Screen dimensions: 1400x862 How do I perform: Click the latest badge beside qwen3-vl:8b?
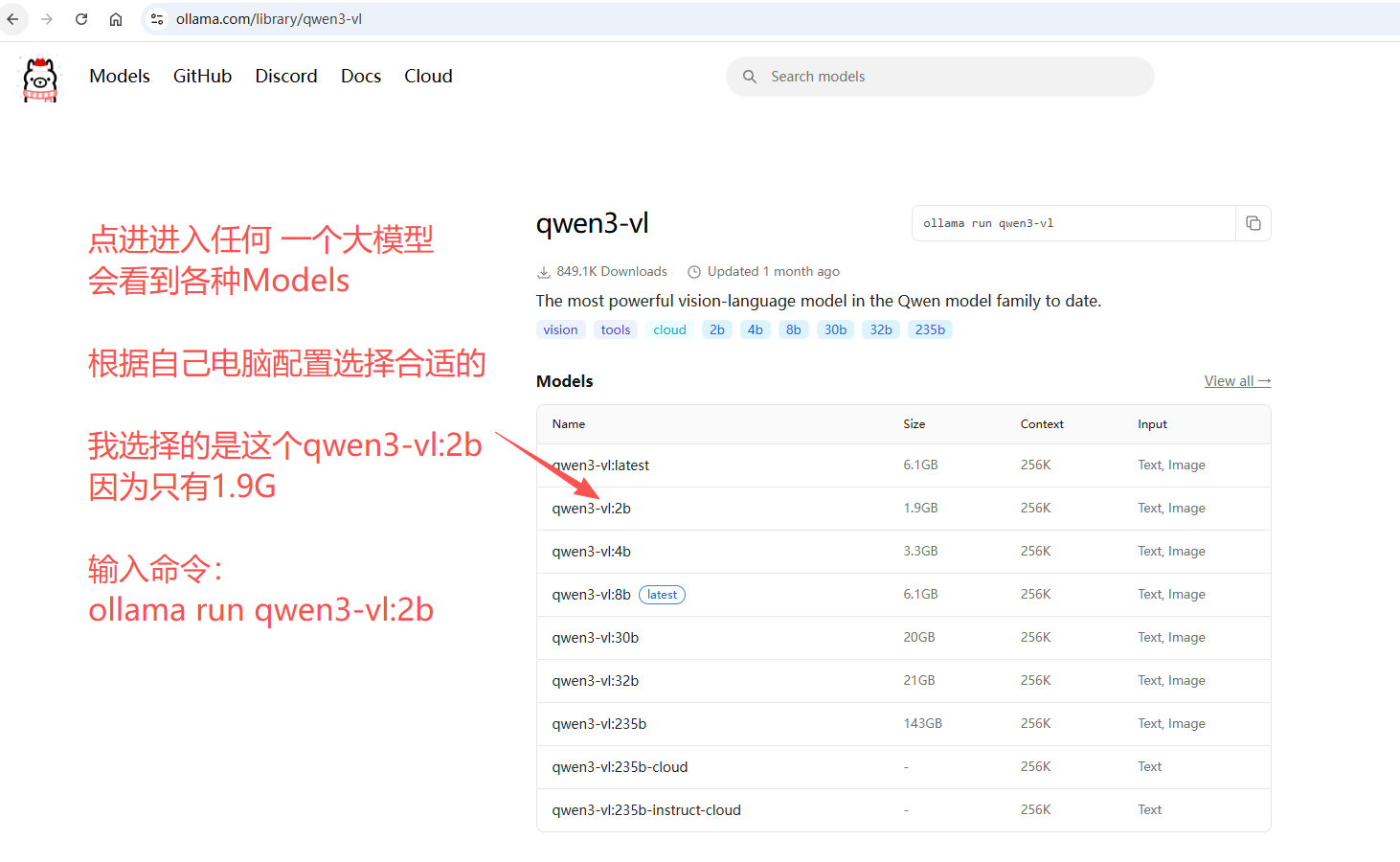tap(662, 595)
